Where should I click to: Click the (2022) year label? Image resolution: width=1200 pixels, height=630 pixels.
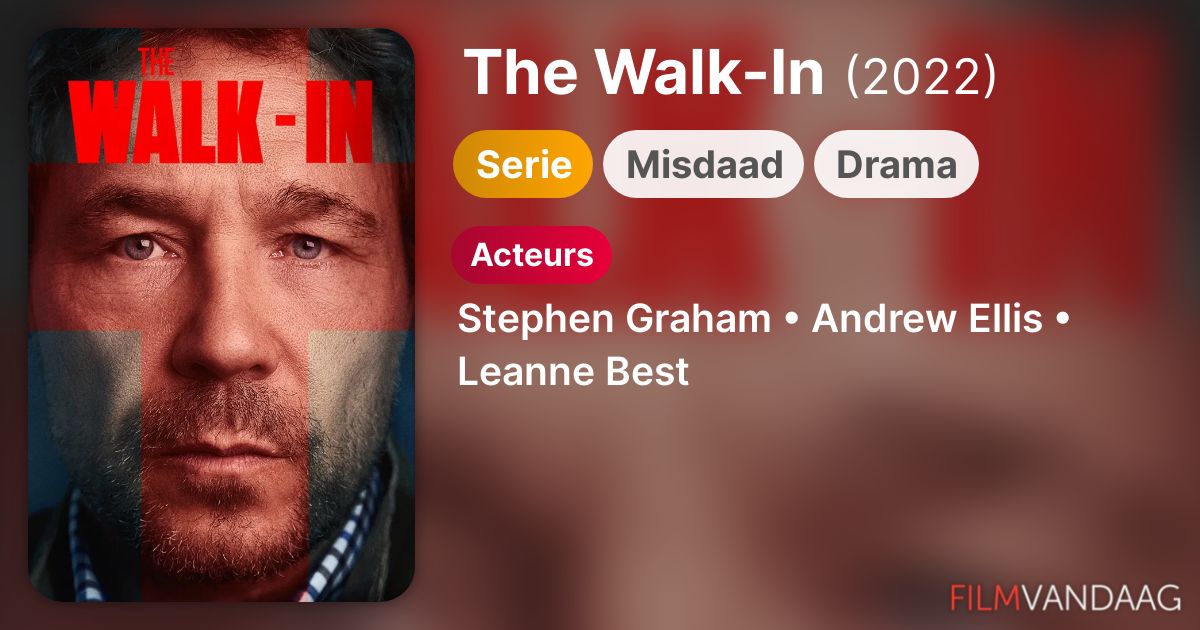tap(921, 76)
